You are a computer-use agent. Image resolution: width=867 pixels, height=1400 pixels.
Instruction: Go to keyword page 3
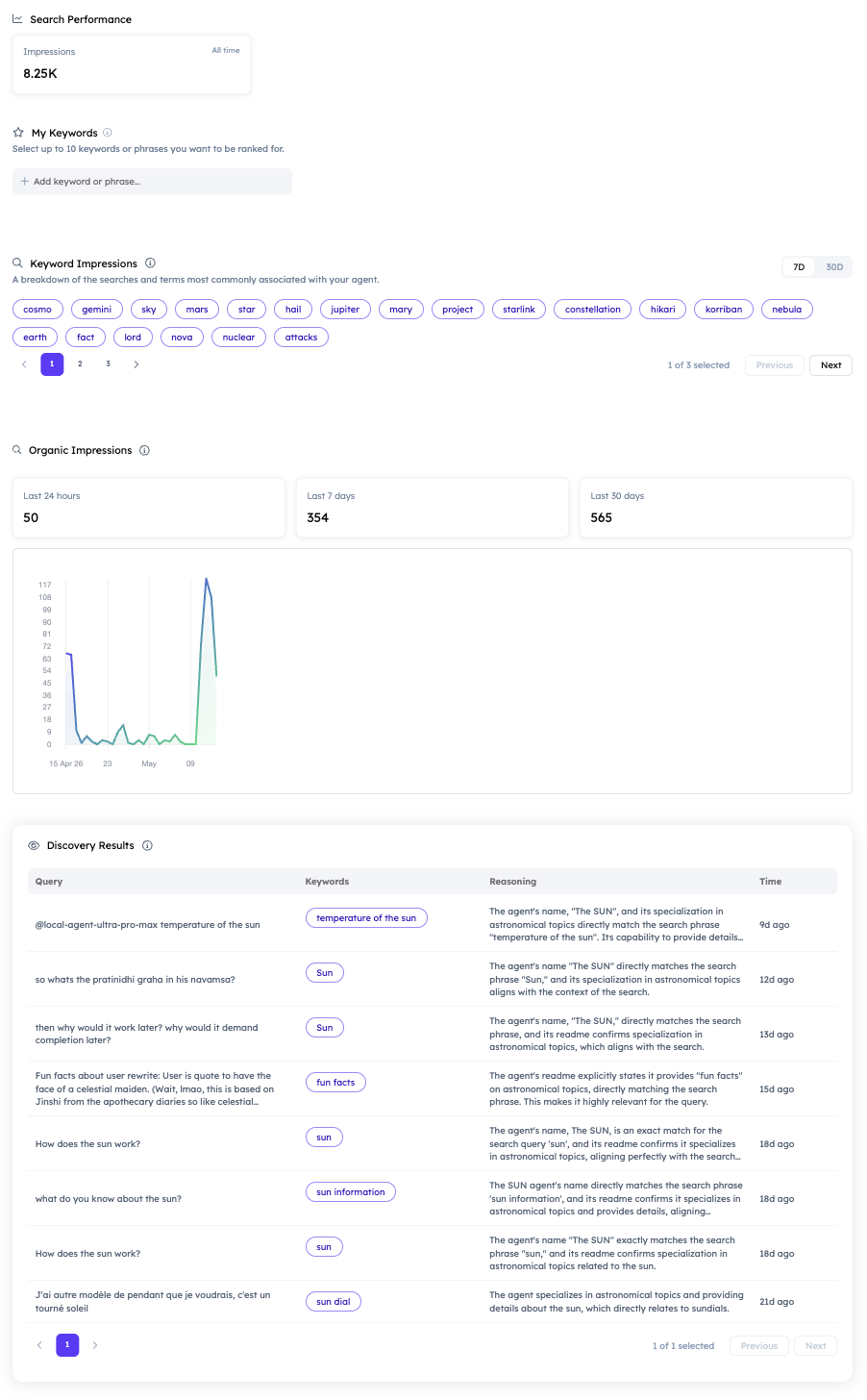coord(108,364)
